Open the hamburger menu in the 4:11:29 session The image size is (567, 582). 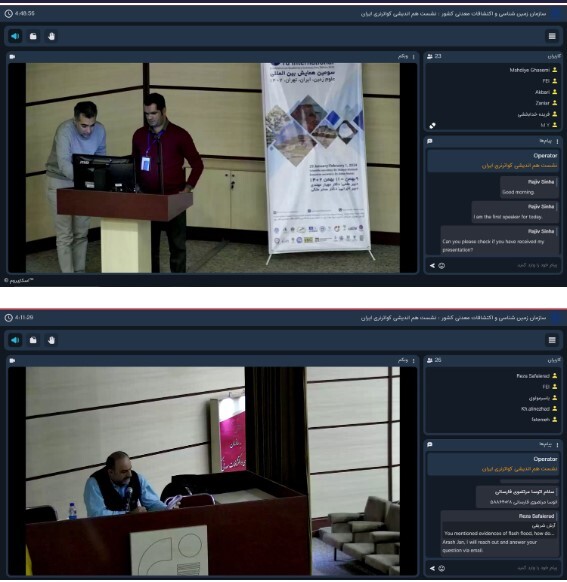point(552,340)
